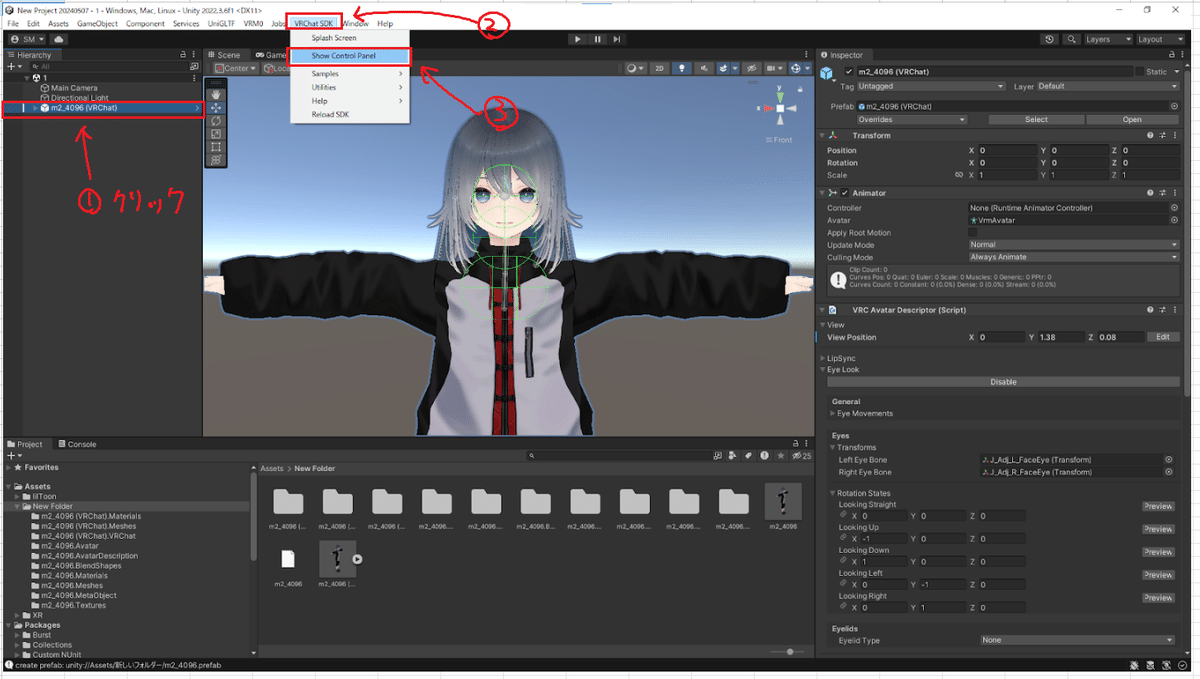Viewport: 1200px width, 679px height.
Task: Open the Culling Mode dropdown
Action: [x=1074, y=257]
